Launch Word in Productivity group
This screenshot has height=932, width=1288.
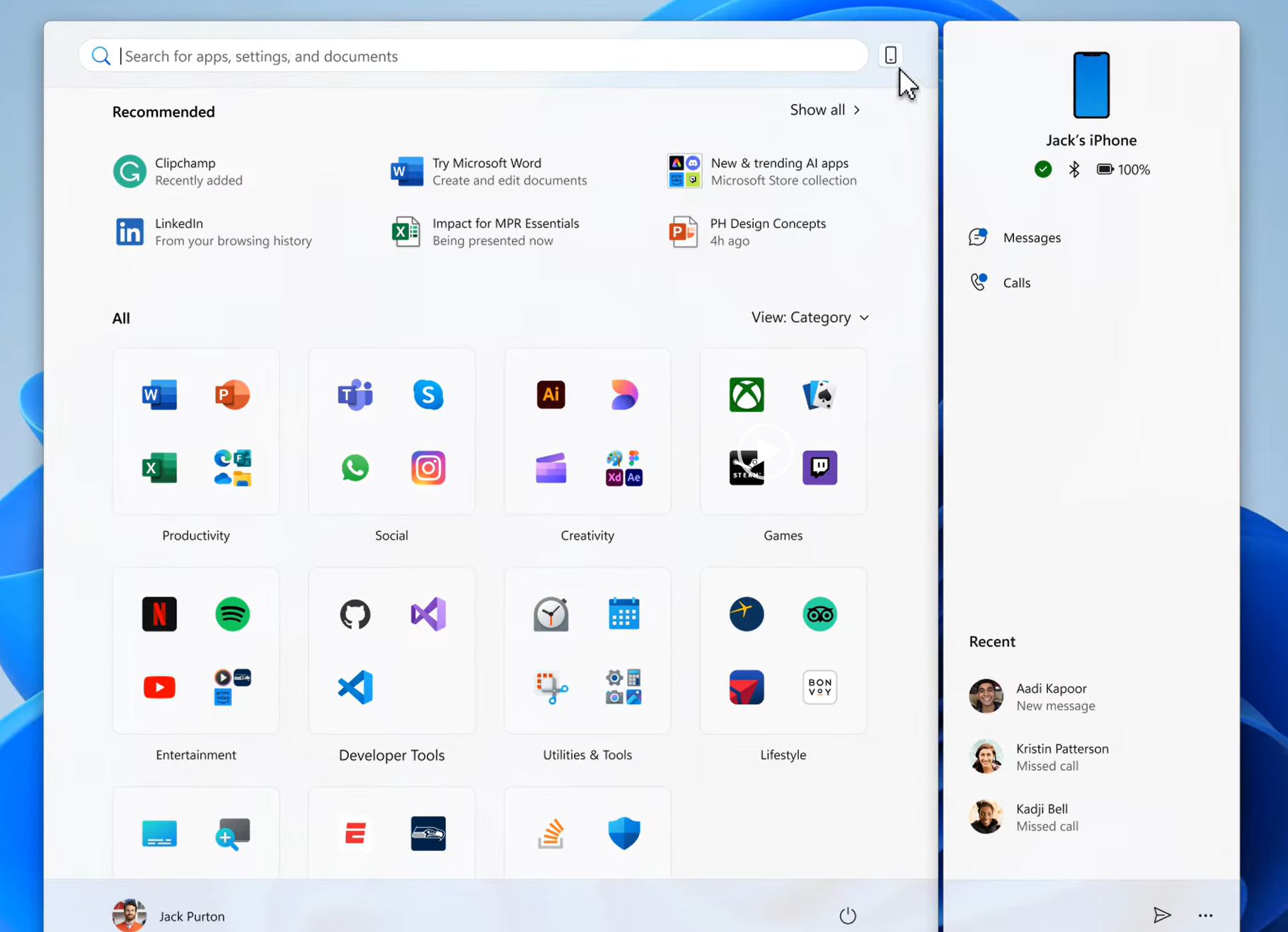159,394
